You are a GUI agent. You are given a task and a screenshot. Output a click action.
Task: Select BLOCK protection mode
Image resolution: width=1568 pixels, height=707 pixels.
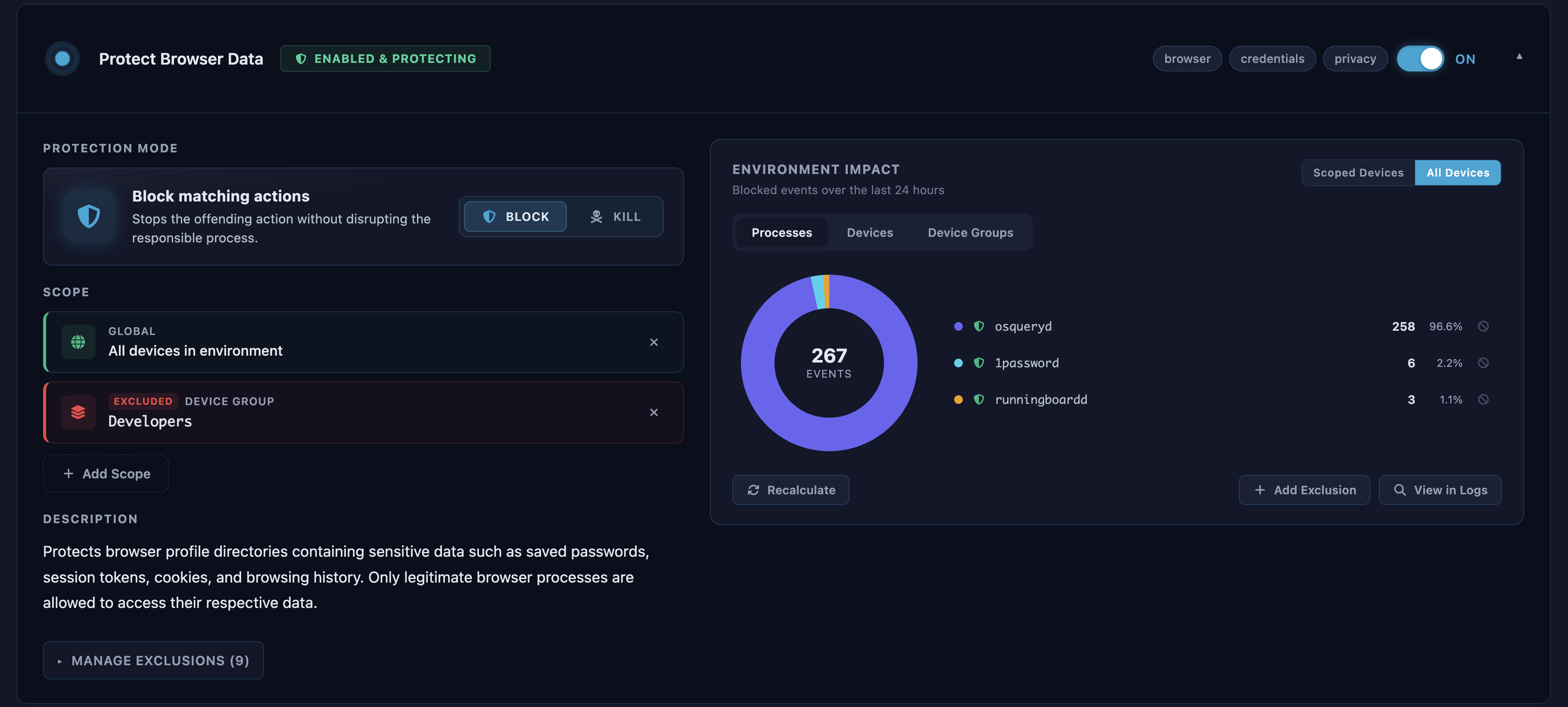pos(515,216)
